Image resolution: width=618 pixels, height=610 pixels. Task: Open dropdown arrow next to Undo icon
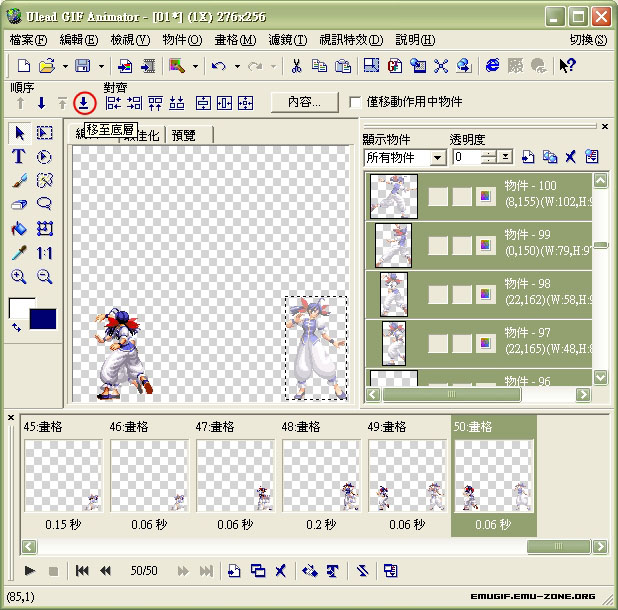(x=237, y=66)
